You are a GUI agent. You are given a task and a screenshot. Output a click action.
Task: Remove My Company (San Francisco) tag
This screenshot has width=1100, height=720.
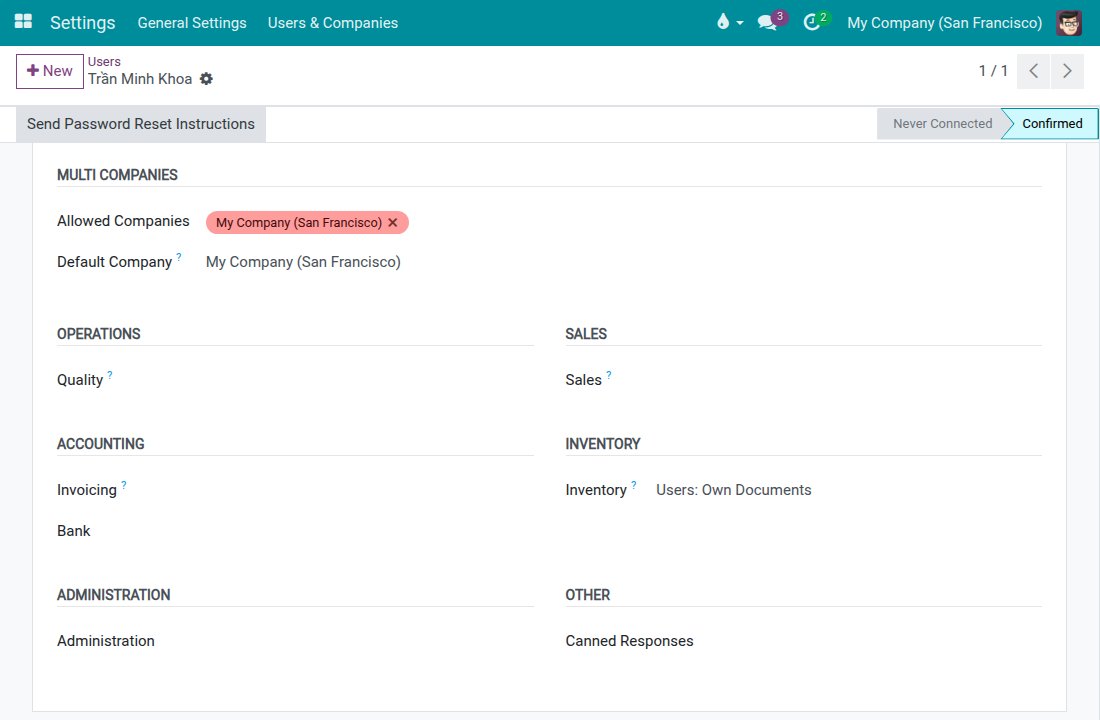[x=393, y=222]
